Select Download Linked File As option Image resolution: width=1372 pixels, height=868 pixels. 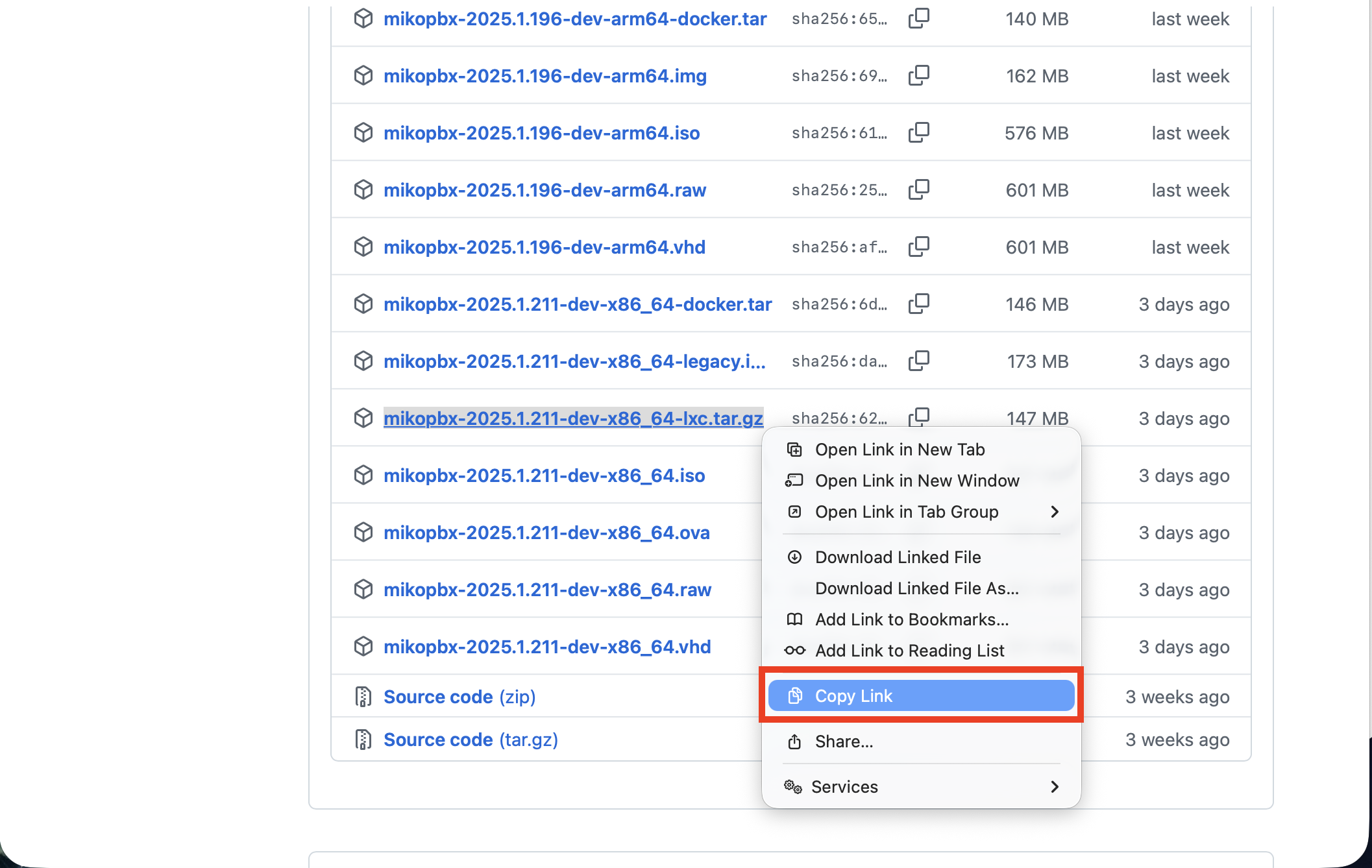(916, 588)
